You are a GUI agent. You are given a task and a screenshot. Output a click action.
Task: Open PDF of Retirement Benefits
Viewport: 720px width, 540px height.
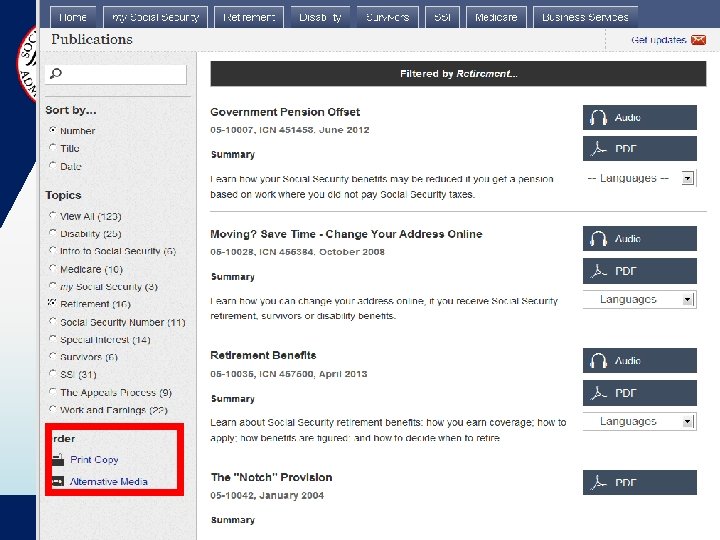[640, 393]
